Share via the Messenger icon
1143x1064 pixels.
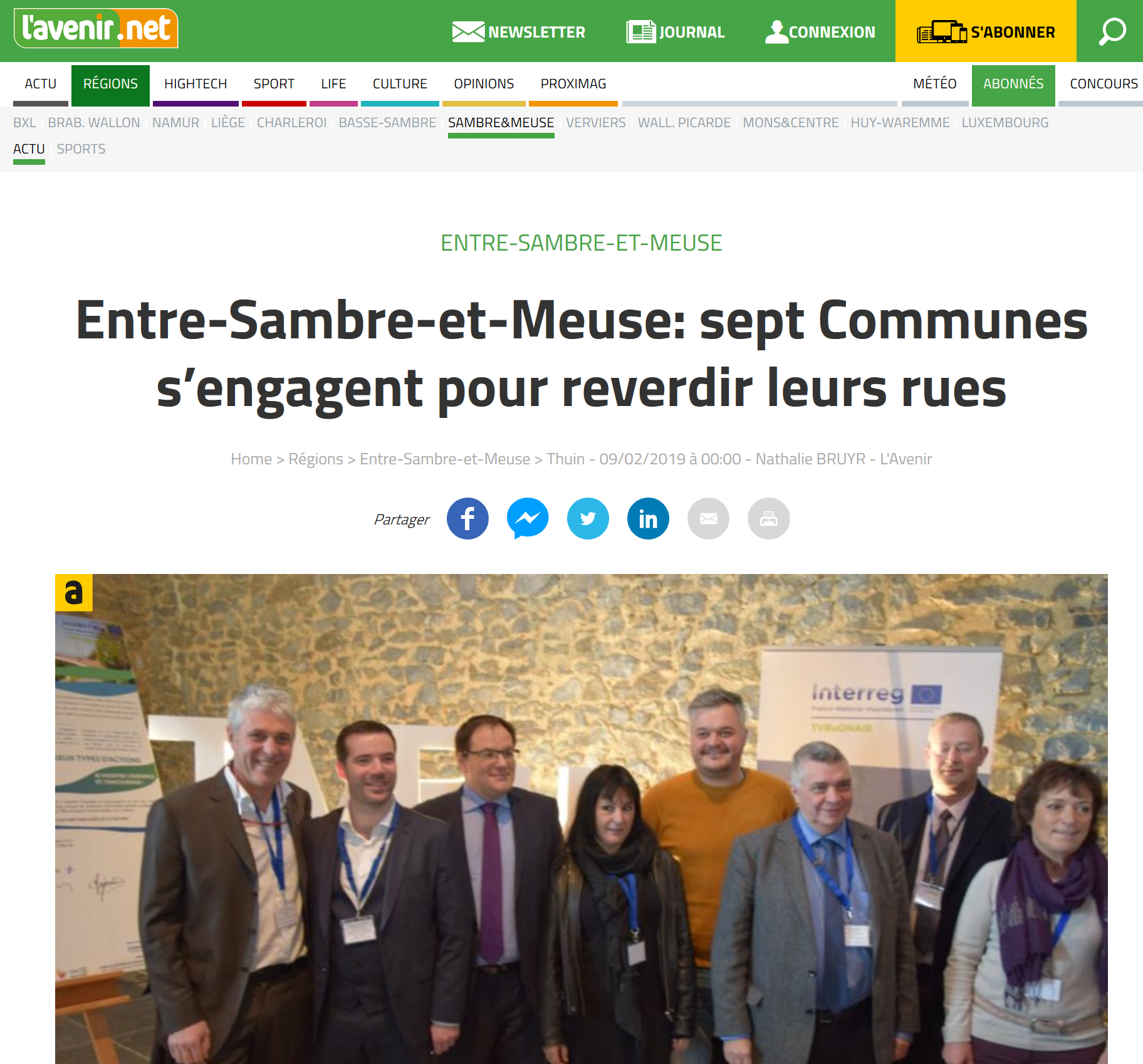click(528, 519)
